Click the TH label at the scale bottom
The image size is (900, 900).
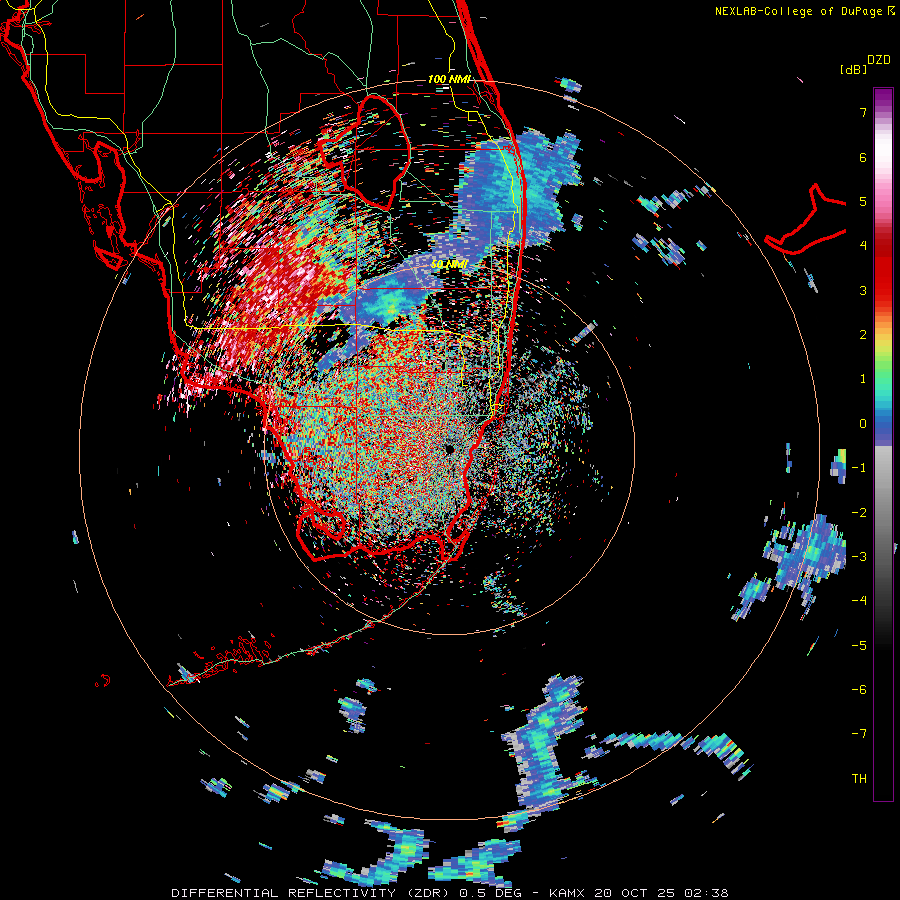pyautogui.click(x=859, y=778)
